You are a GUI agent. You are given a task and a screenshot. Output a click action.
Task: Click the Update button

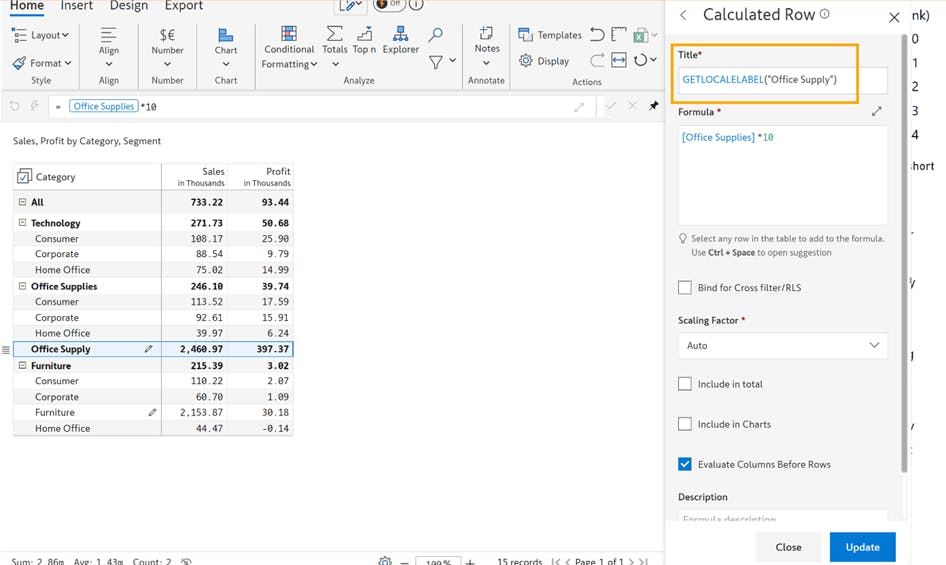(862, 547)
